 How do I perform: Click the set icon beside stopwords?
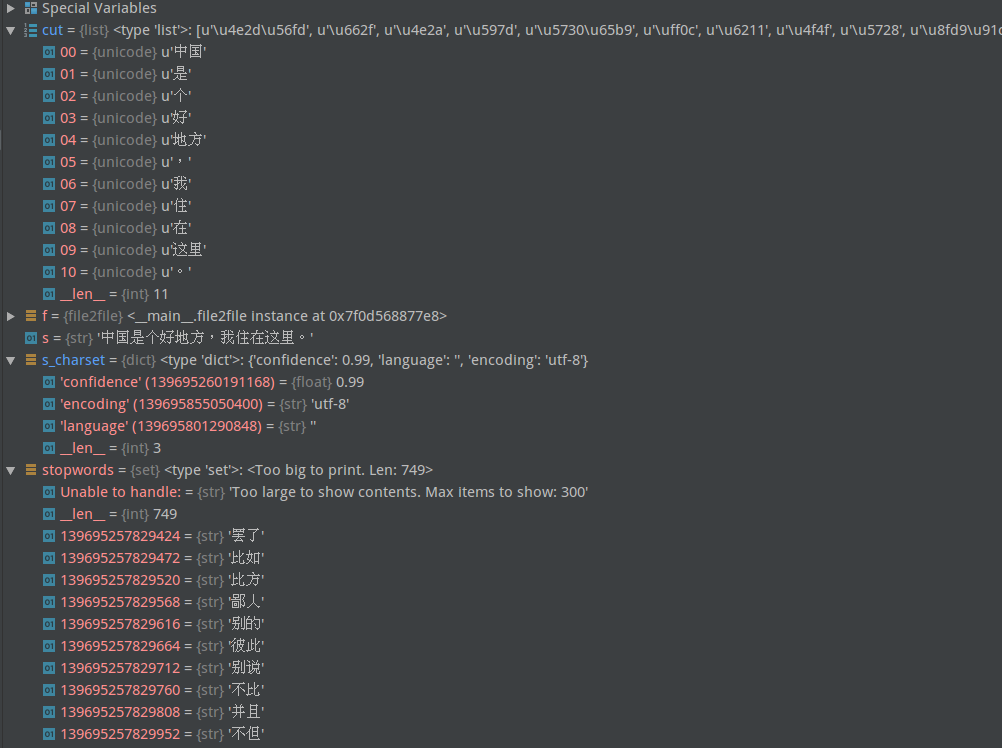(x=30, y=470)
